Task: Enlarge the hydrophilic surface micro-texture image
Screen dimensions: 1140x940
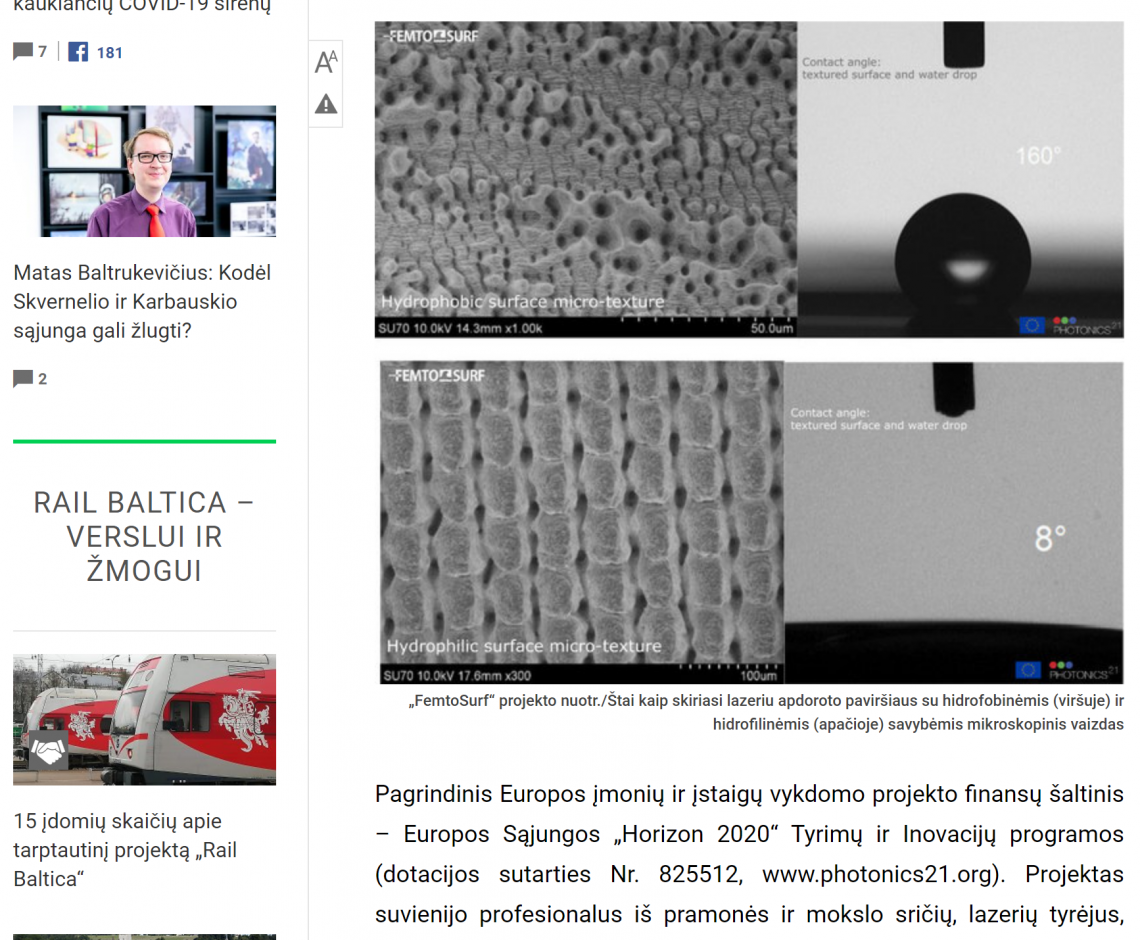Action: tap(582, 522)
